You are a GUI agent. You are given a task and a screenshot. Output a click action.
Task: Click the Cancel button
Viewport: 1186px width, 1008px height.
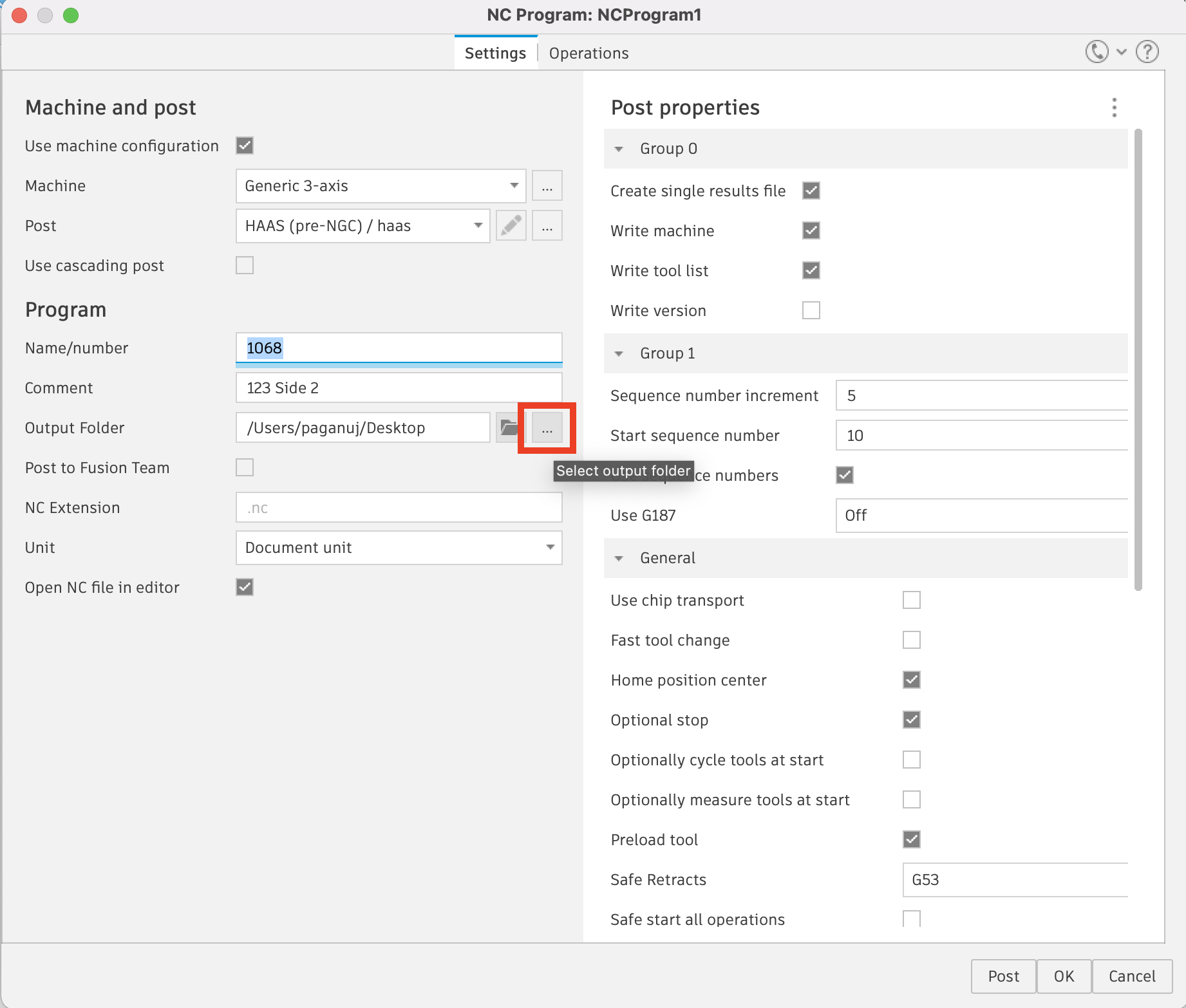1131,976
